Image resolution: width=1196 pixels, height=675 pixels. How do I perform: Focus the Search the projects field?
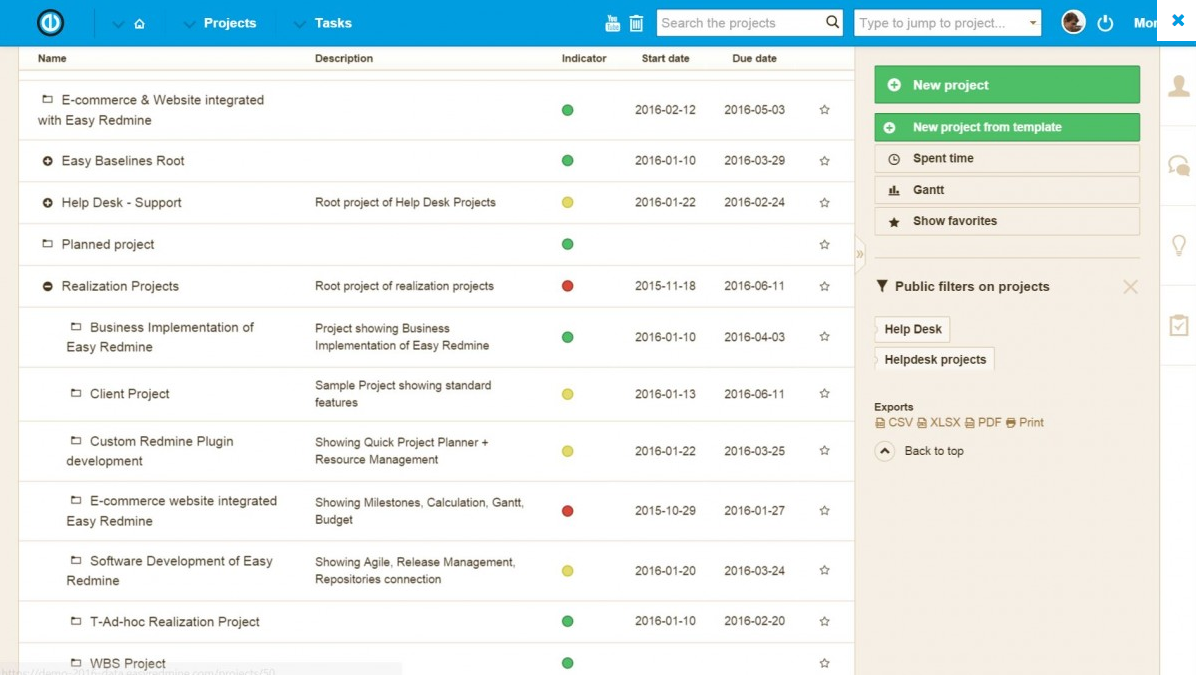point(741,23)
